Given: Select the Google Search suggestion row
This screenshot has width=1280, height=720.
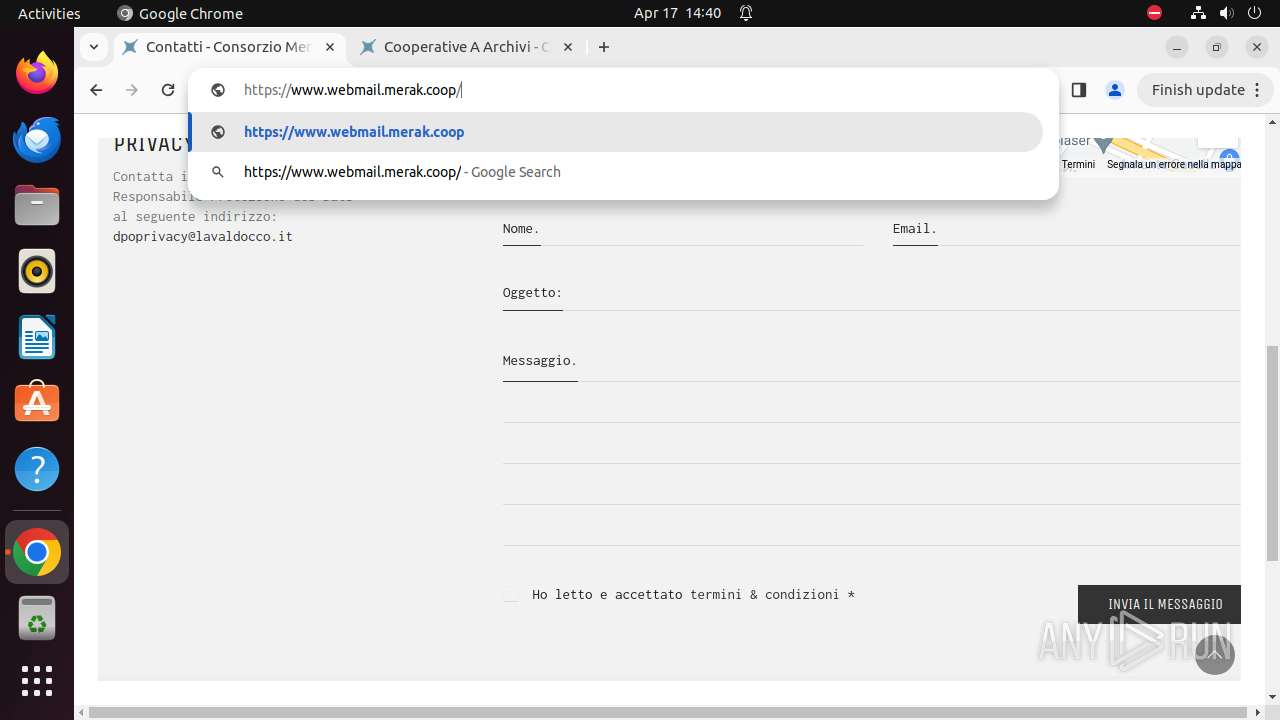Looking at the screenshot, I should click(x=616, y=172).
